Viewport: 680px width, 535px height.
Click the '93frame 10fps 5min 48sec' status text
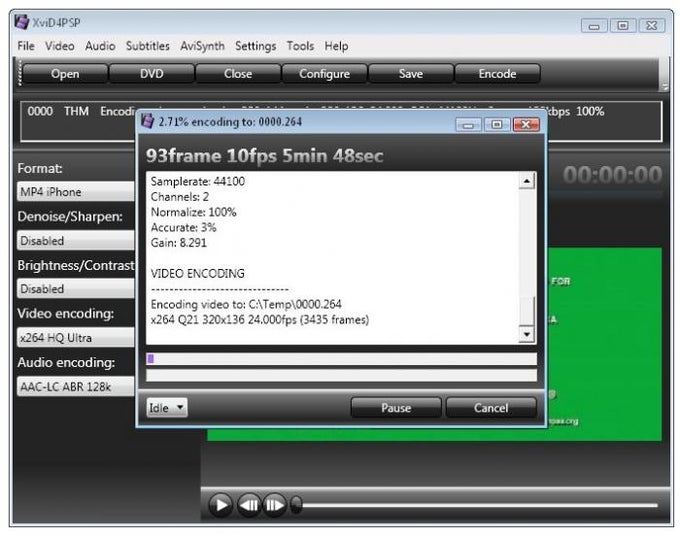point(265,156)
